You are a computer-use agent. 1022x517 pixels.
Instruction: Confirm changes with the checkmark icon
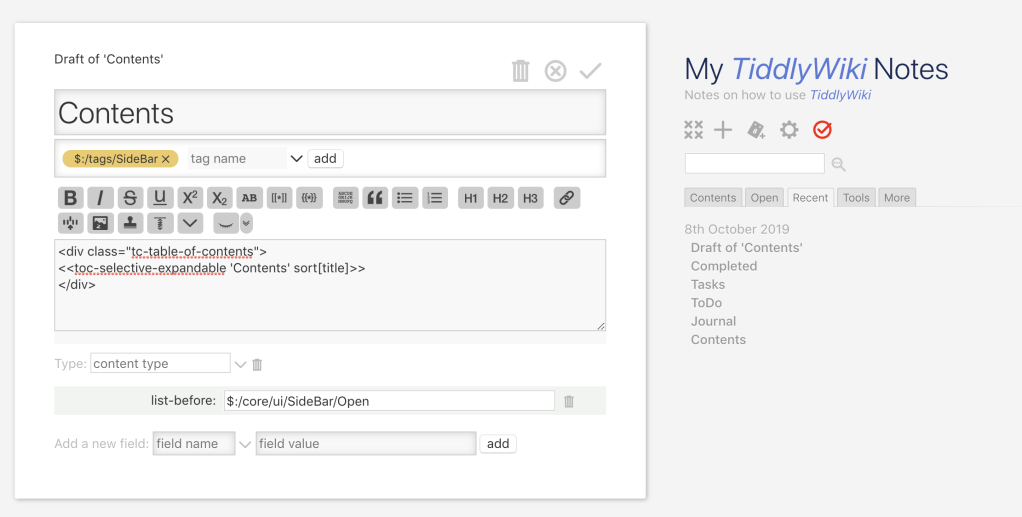590,71
